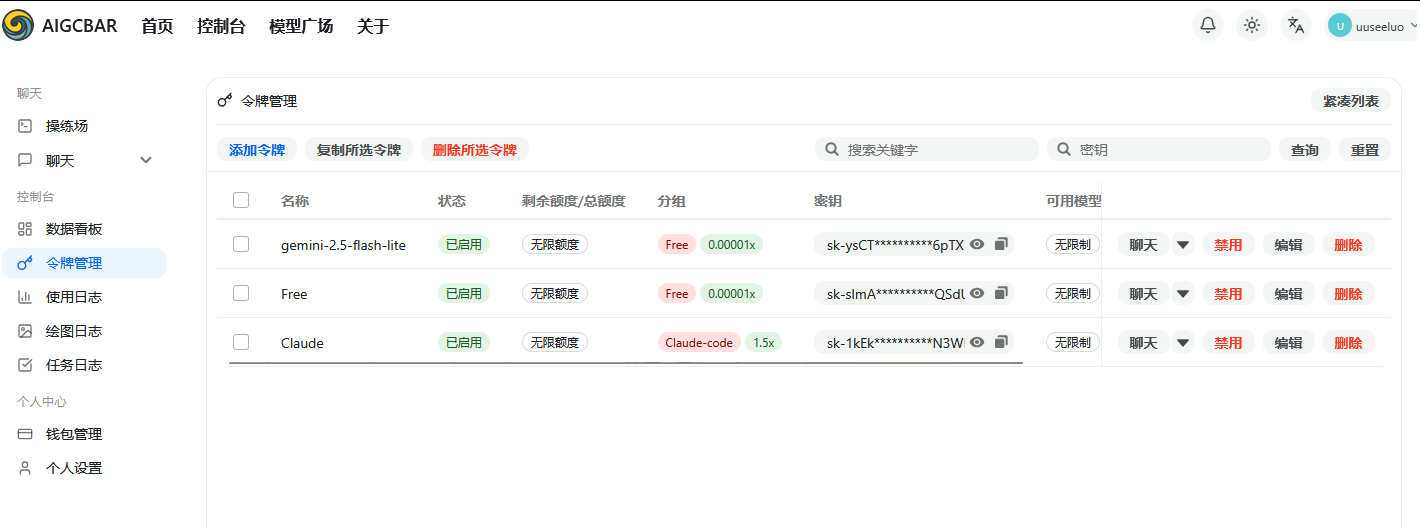Toggle the light/dark theme sun icon
The image size is (1420, 528).
(1252, 25)
